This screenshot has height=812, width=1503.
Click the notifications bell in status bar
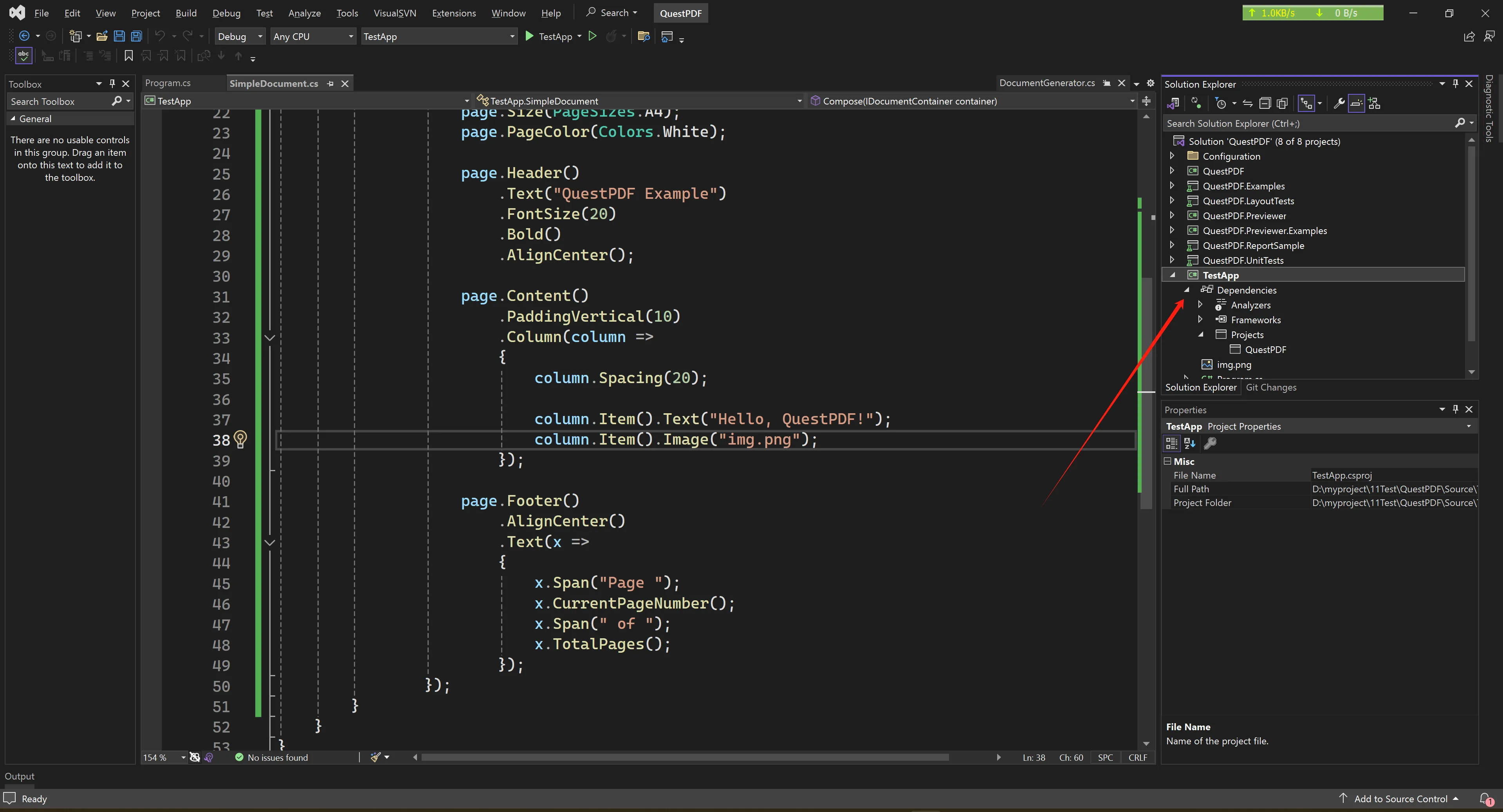(x=1486, y=799)
